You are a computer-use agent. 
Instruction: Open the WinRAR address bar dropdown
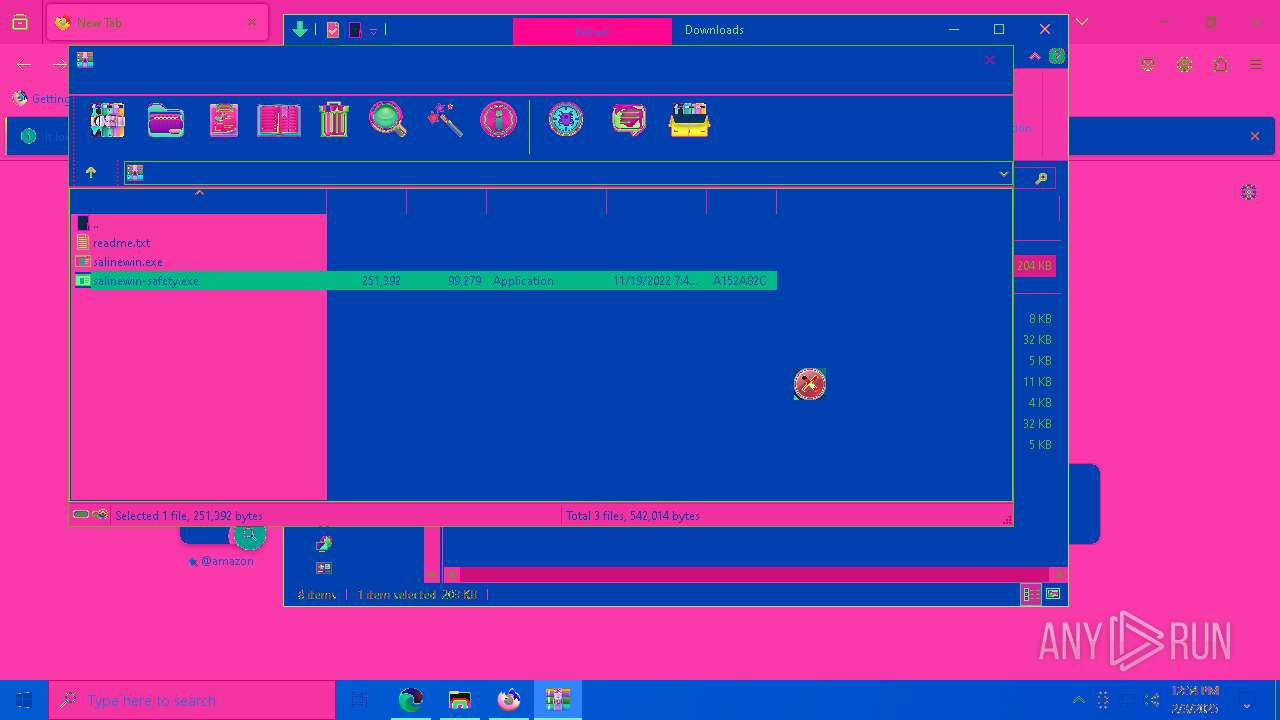[x=1003, y=174]
